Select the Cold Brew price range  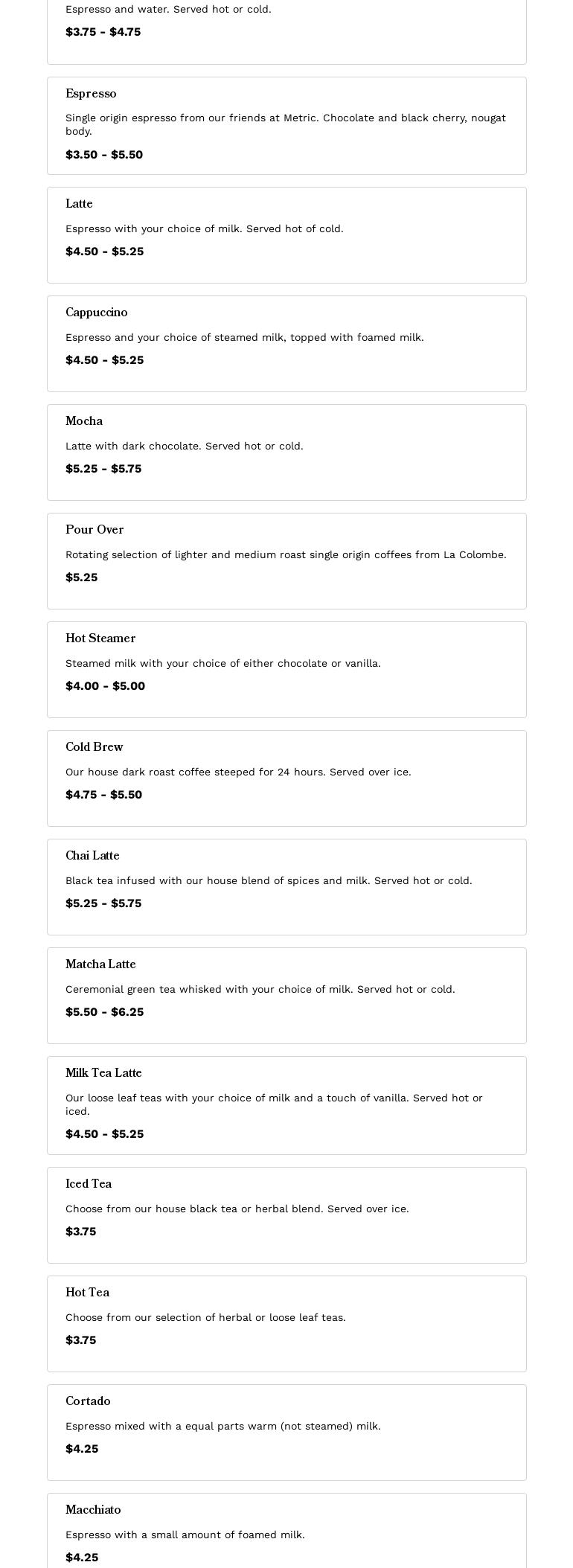point(104,795)
